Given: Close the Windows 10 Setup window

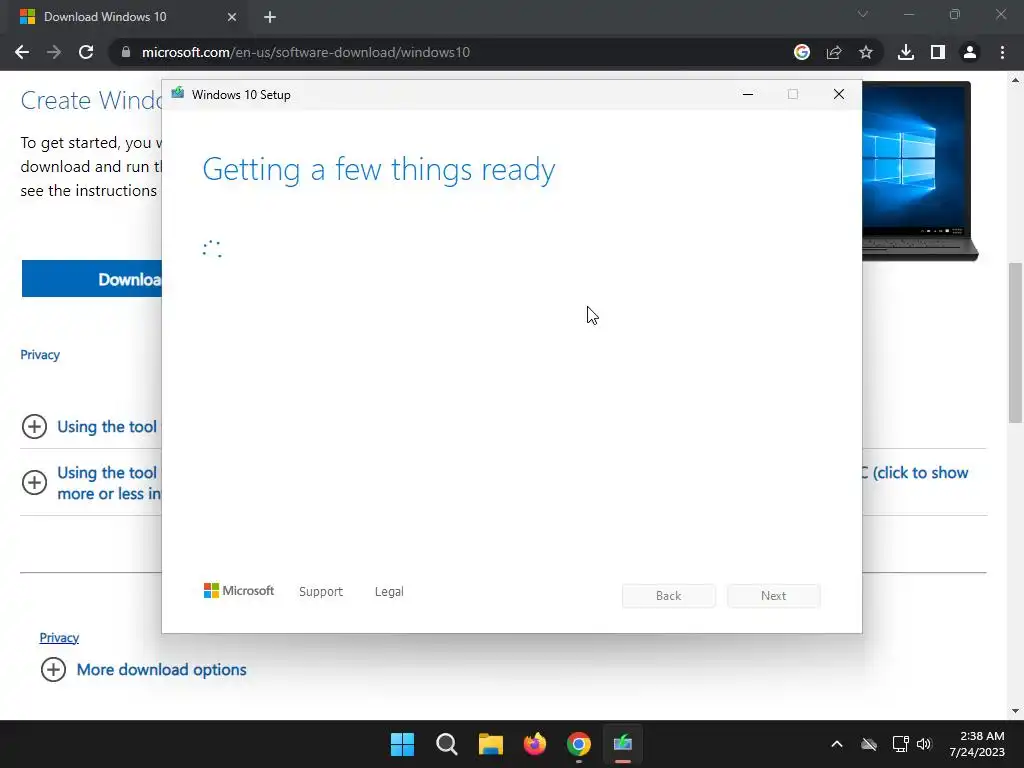Looking at the screenshot, I should [839, 94].
